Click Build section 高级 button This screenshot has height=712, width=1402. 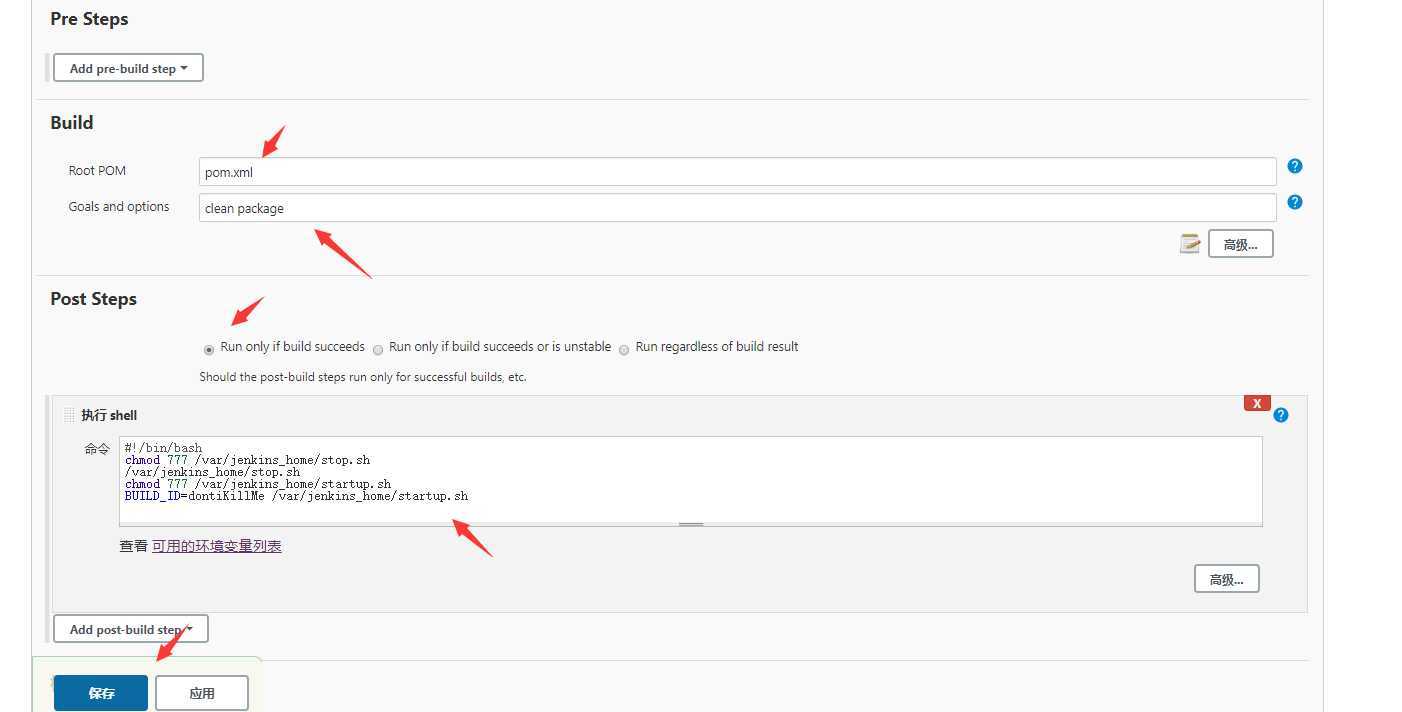click(x=1240, y=244)
